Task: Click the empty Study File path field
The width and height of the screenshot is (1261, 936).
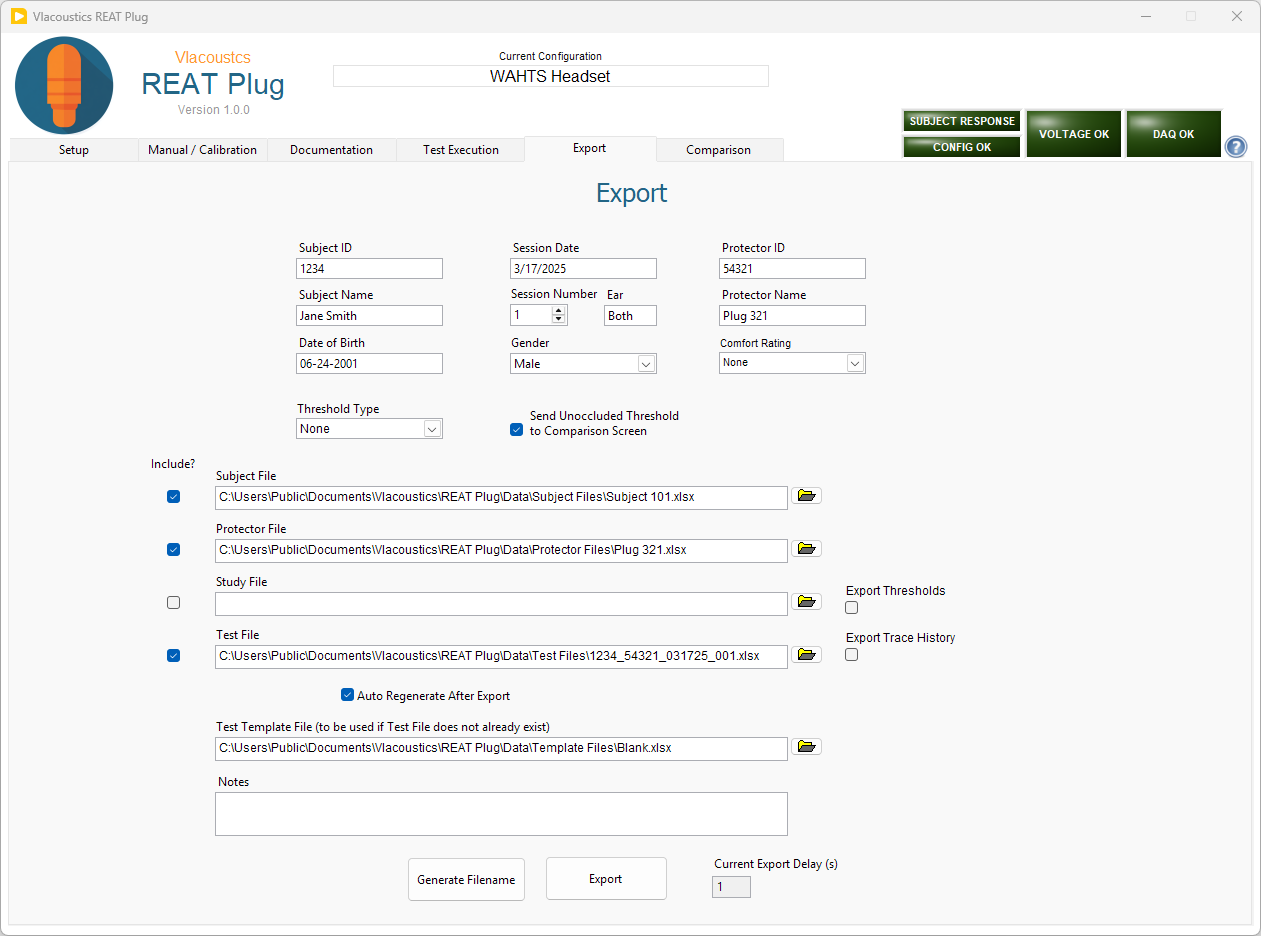Action: 501,603
